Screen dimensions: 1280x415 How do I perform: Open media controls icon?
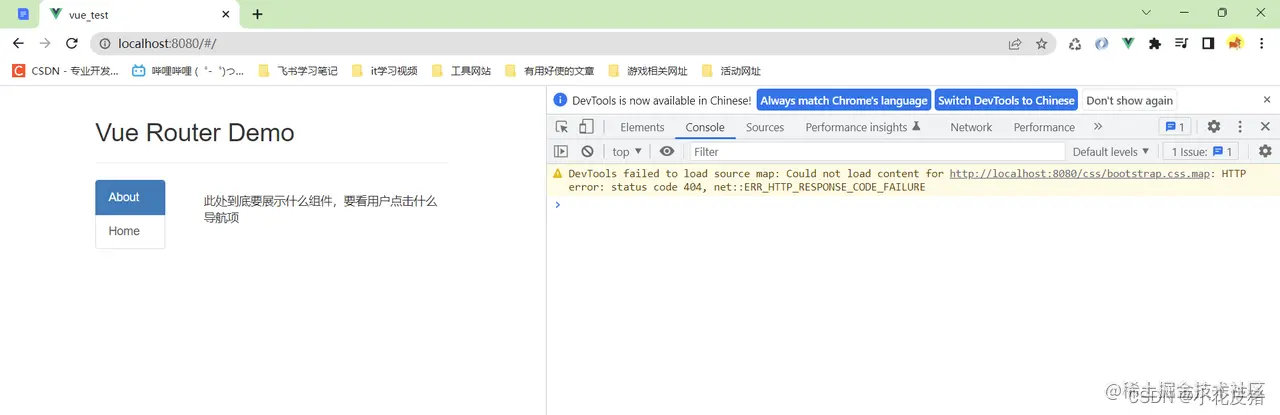point(1181,43)
